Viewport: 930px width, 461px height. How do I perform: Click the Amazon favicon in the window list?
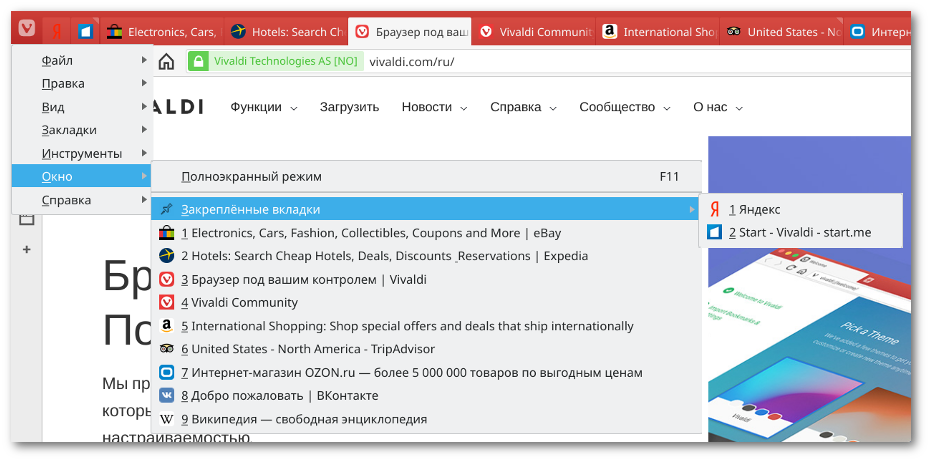click(167, 326)
